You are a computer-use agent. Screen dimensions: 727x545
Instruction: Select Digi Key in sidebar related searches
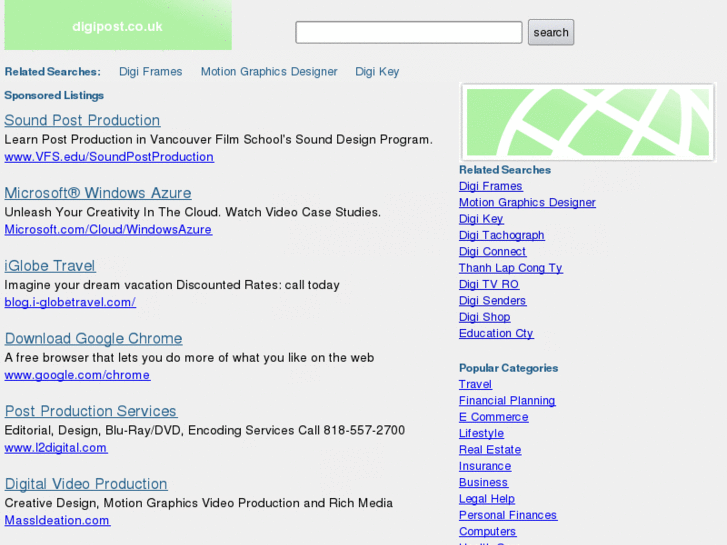click(x=481, y=219)
